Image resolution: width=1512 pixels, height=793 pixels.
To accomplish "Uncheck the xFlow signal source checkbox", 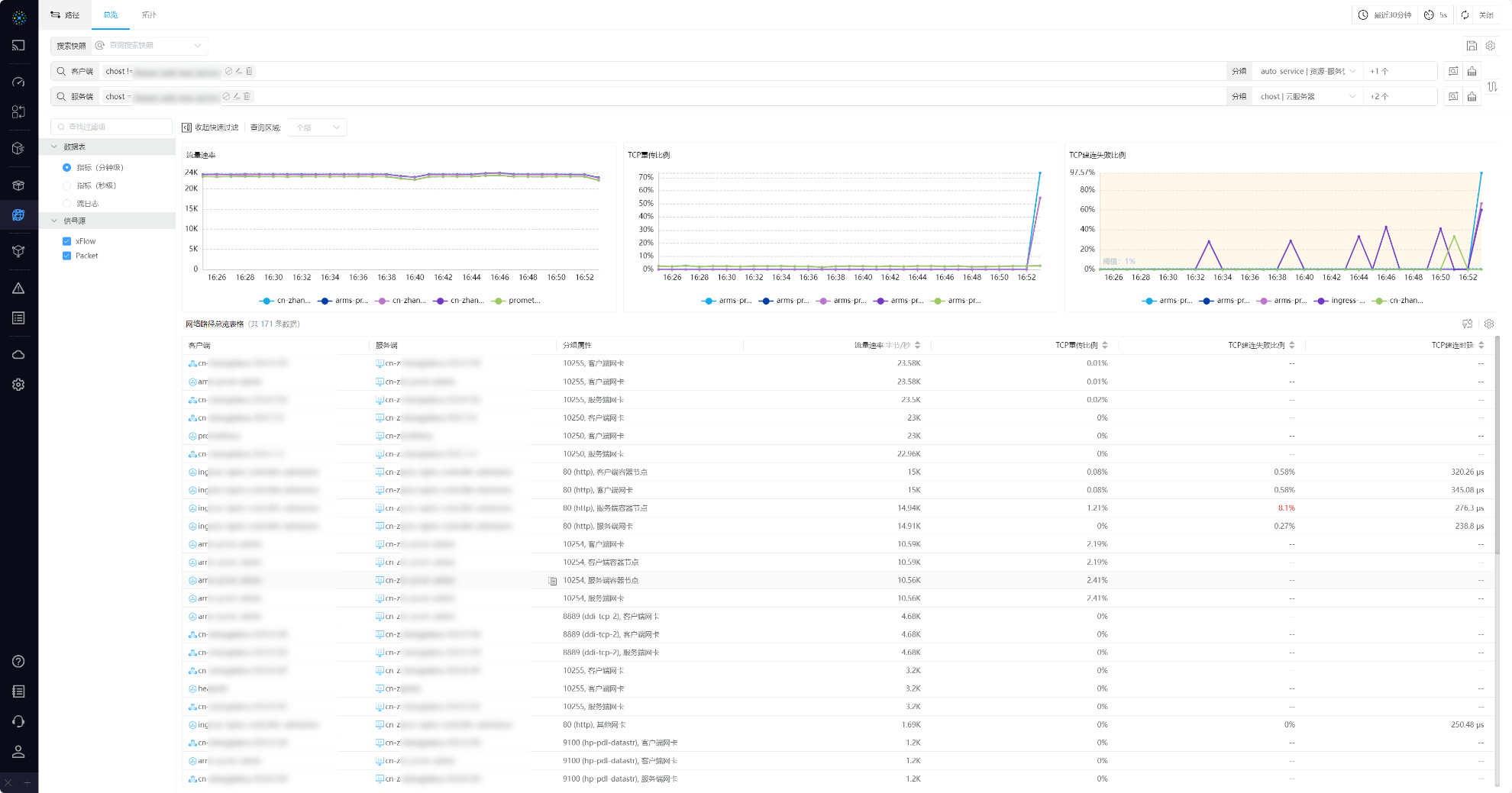I will click(66, 241).
